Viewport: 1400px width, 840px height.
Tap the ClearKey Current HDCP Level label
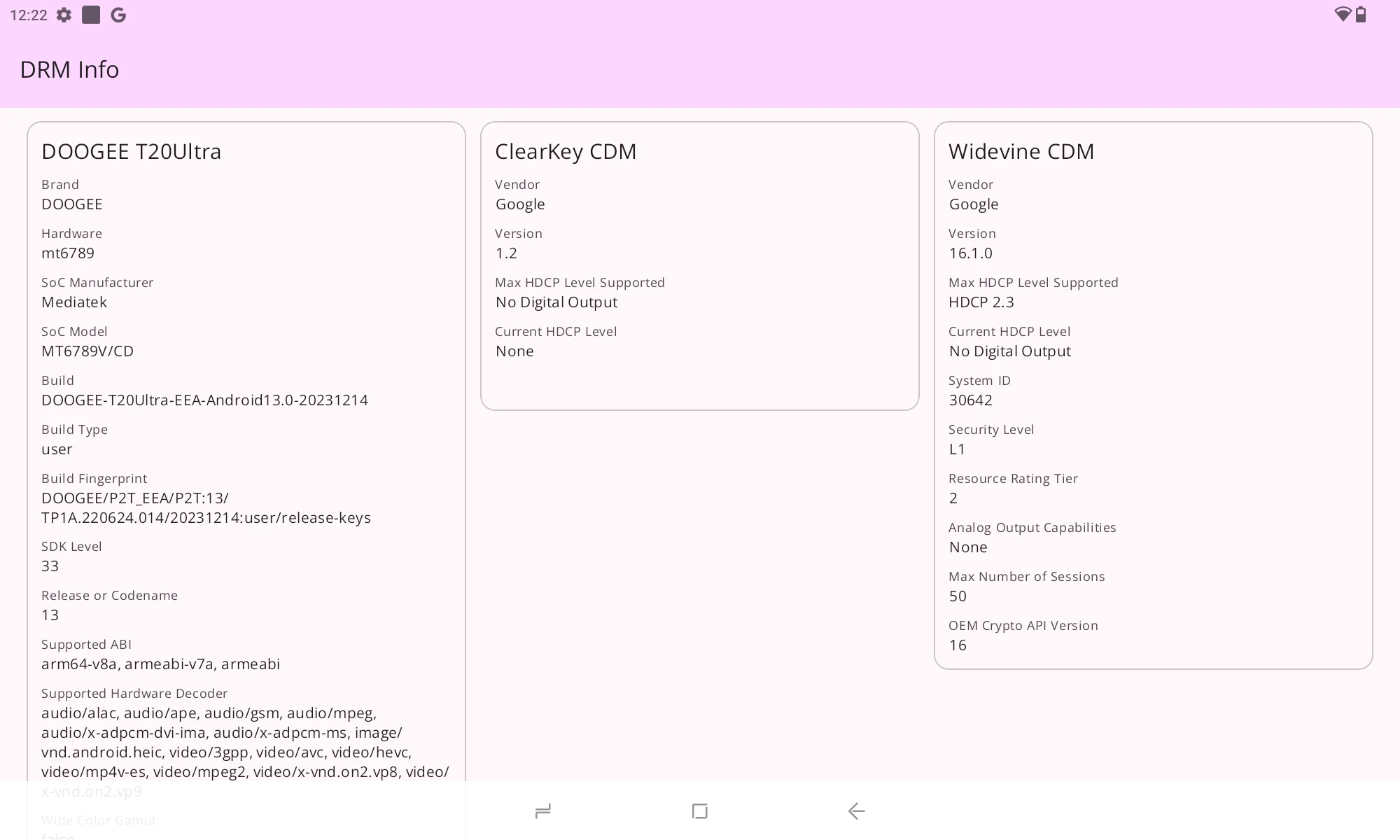point(556,332)
